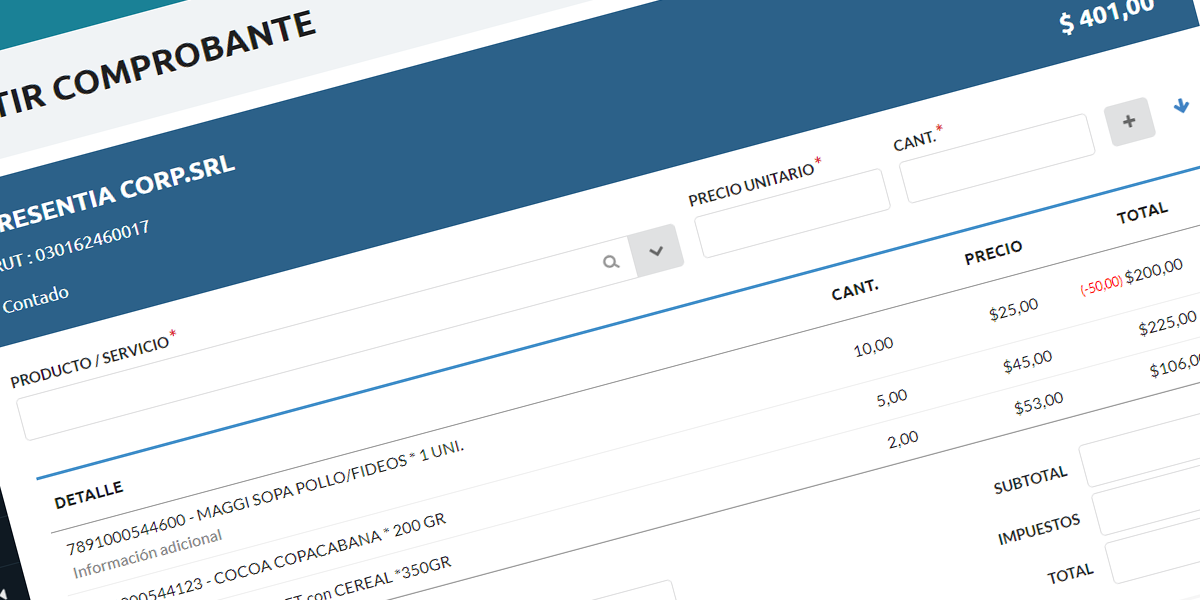Click the CANT. column header in table
The image size is (1200, 600).
click(x=855, y=290)
